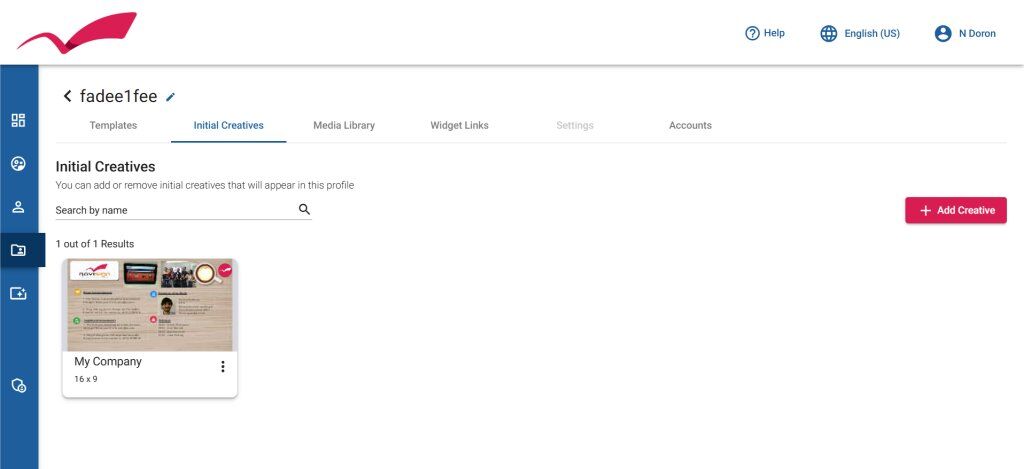Open the English (US) language selector

tap(860, 33)
